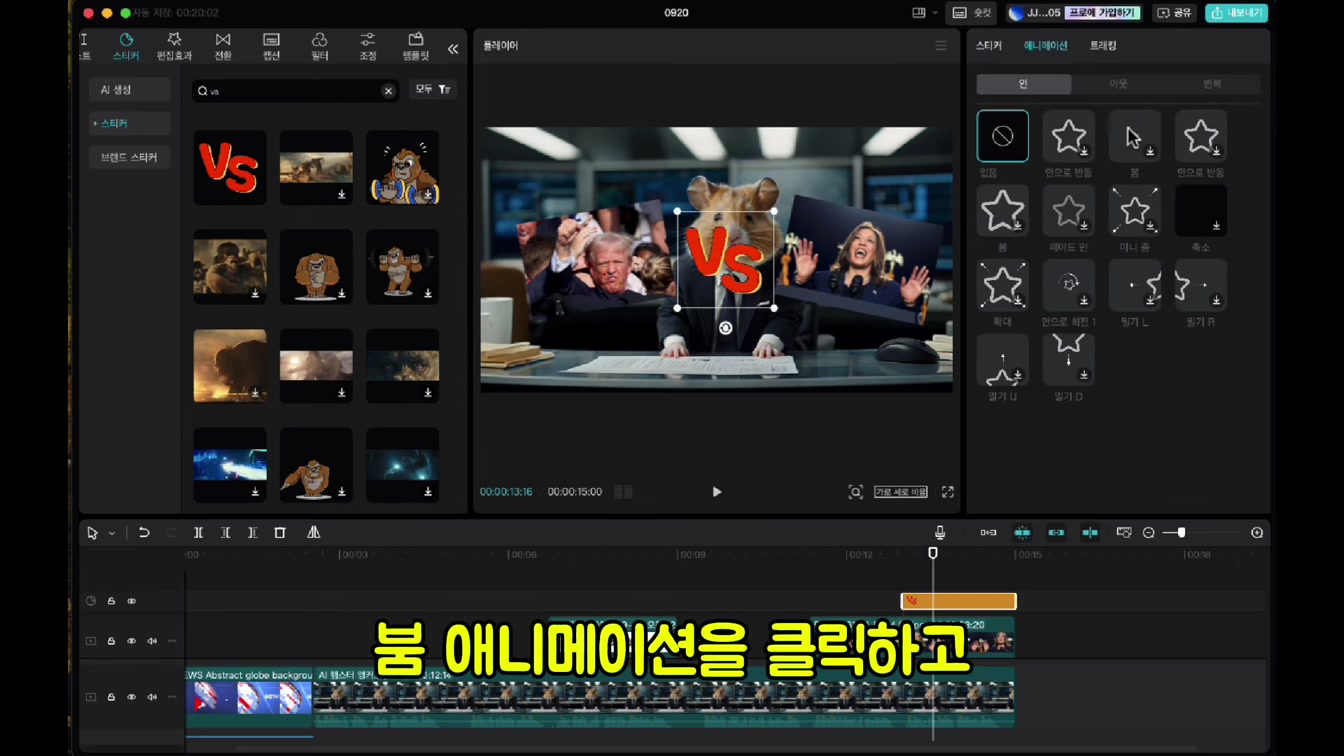Delete the selected clip with trash icon

(x=280, y=533)
